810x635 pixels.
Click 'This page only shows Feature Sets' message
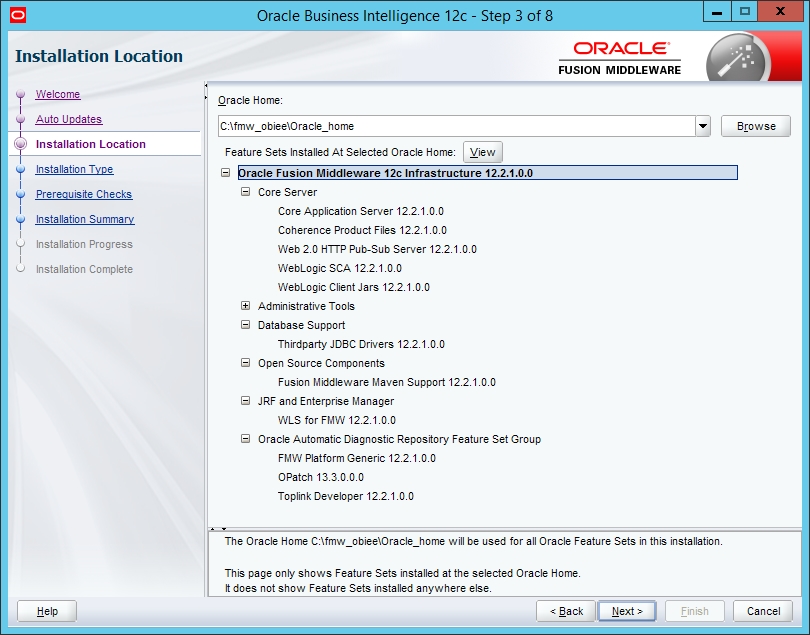tap(402, 574)
